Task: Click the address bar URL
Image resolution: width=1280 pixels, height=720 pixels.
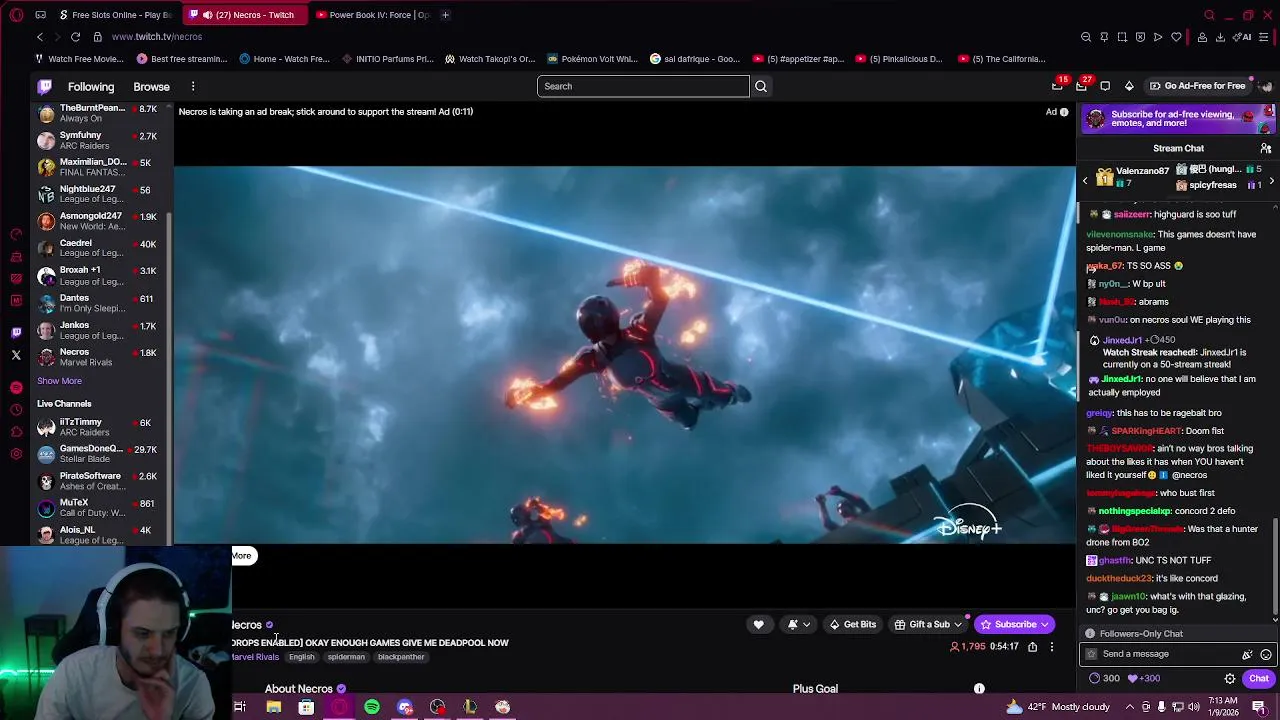Action: point(157,37)
